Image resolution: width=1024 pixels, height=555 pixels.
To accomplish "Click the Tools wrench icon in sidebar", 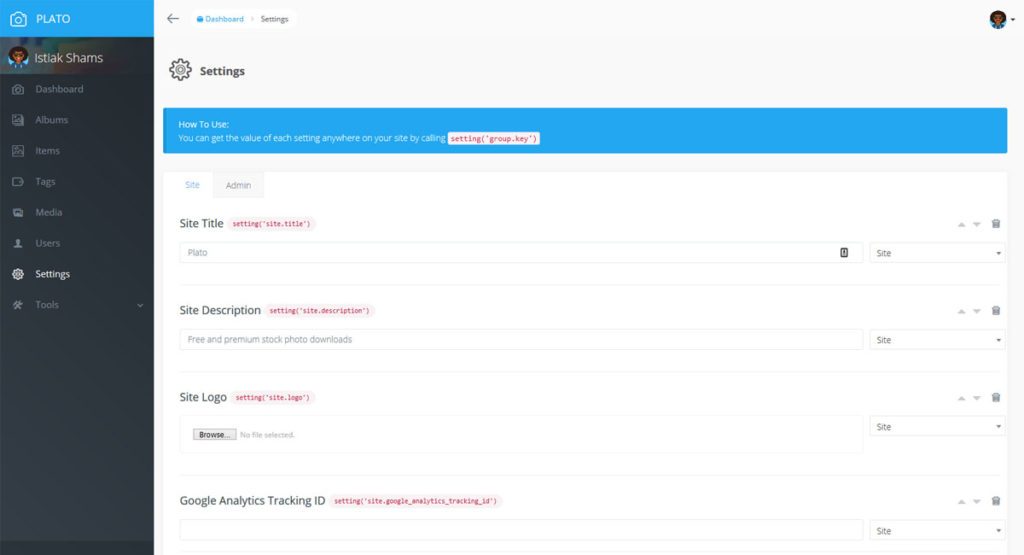I will coord(18,305).
